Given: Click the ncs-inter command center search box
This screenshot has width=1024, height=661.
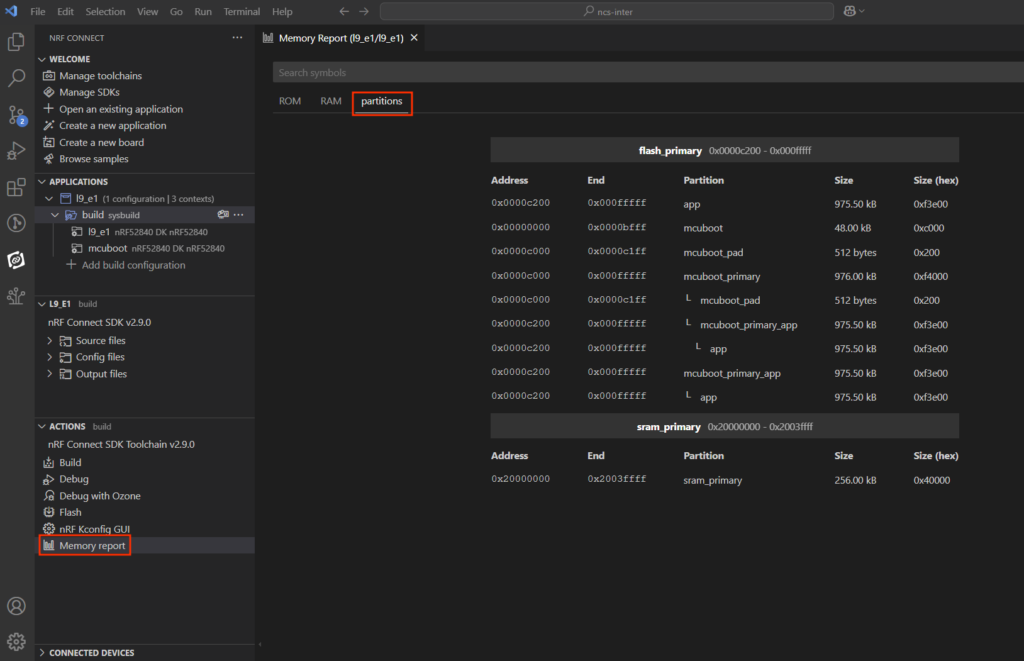Looking at the screenshot, I should (x=607, y=11).
